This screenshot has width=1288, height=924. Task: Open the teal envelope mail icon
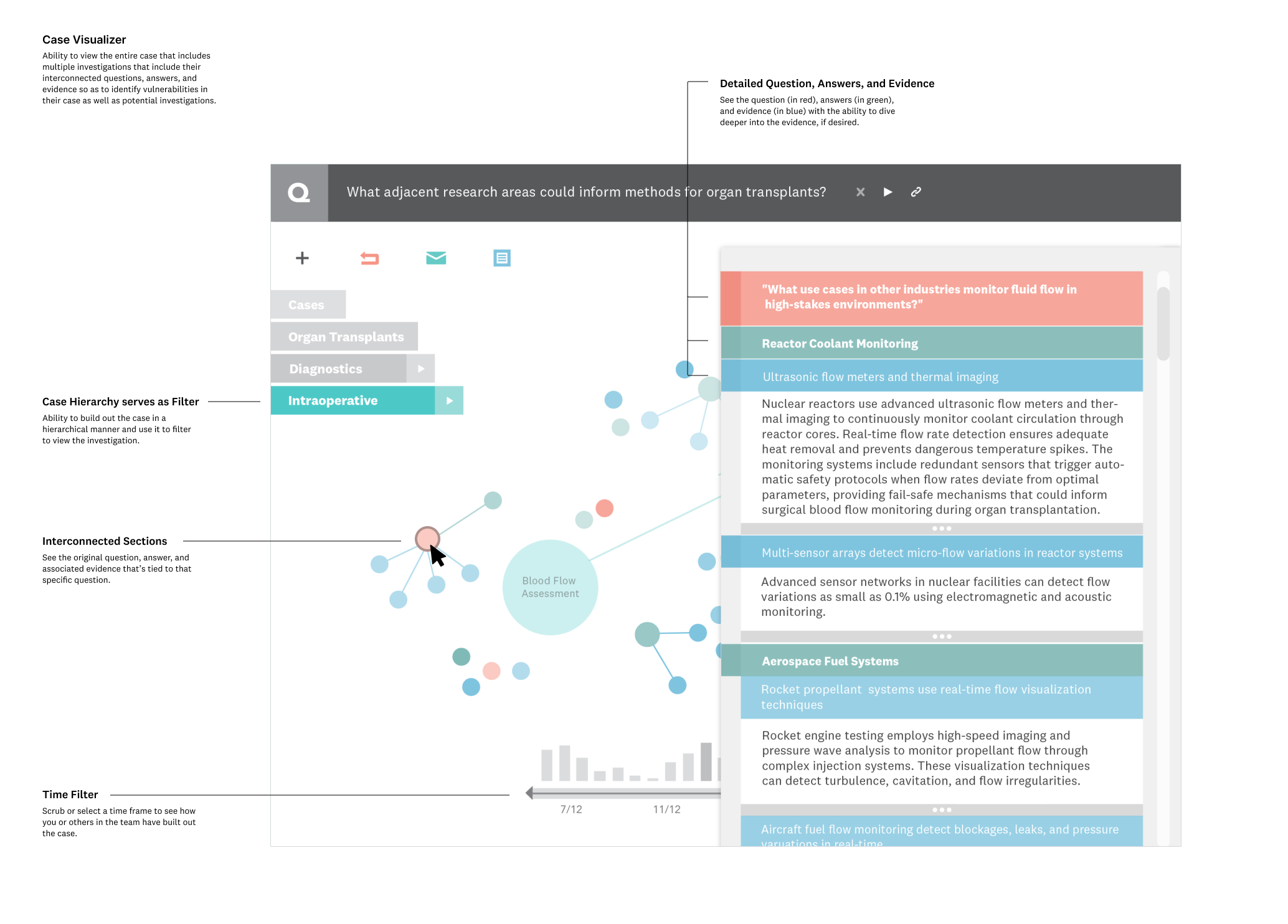click(436, 258)
